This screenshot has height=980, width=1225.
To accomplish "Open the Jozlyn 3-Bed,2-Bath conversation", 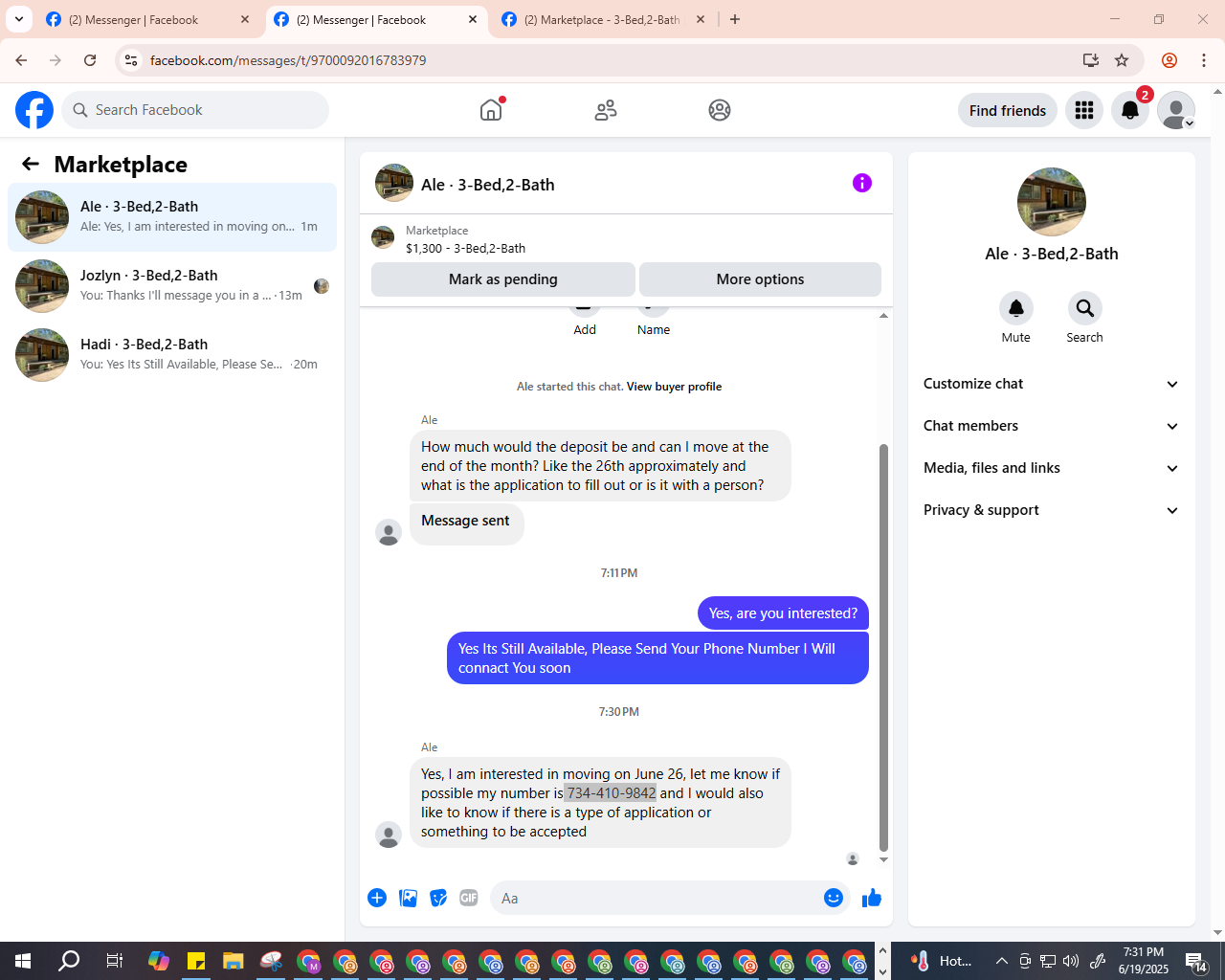I will coord(172,286).
